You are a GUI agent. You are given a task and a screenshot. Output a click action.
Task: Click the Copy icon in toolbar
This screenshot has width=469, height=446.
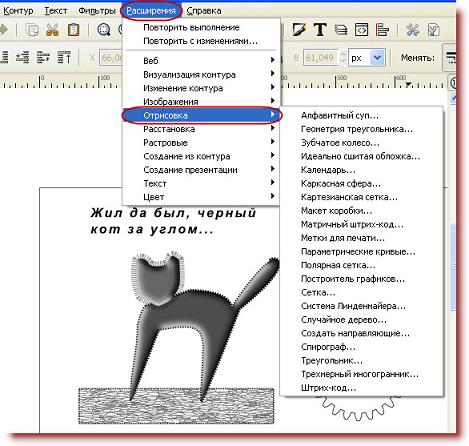click(x=32, y=30)
